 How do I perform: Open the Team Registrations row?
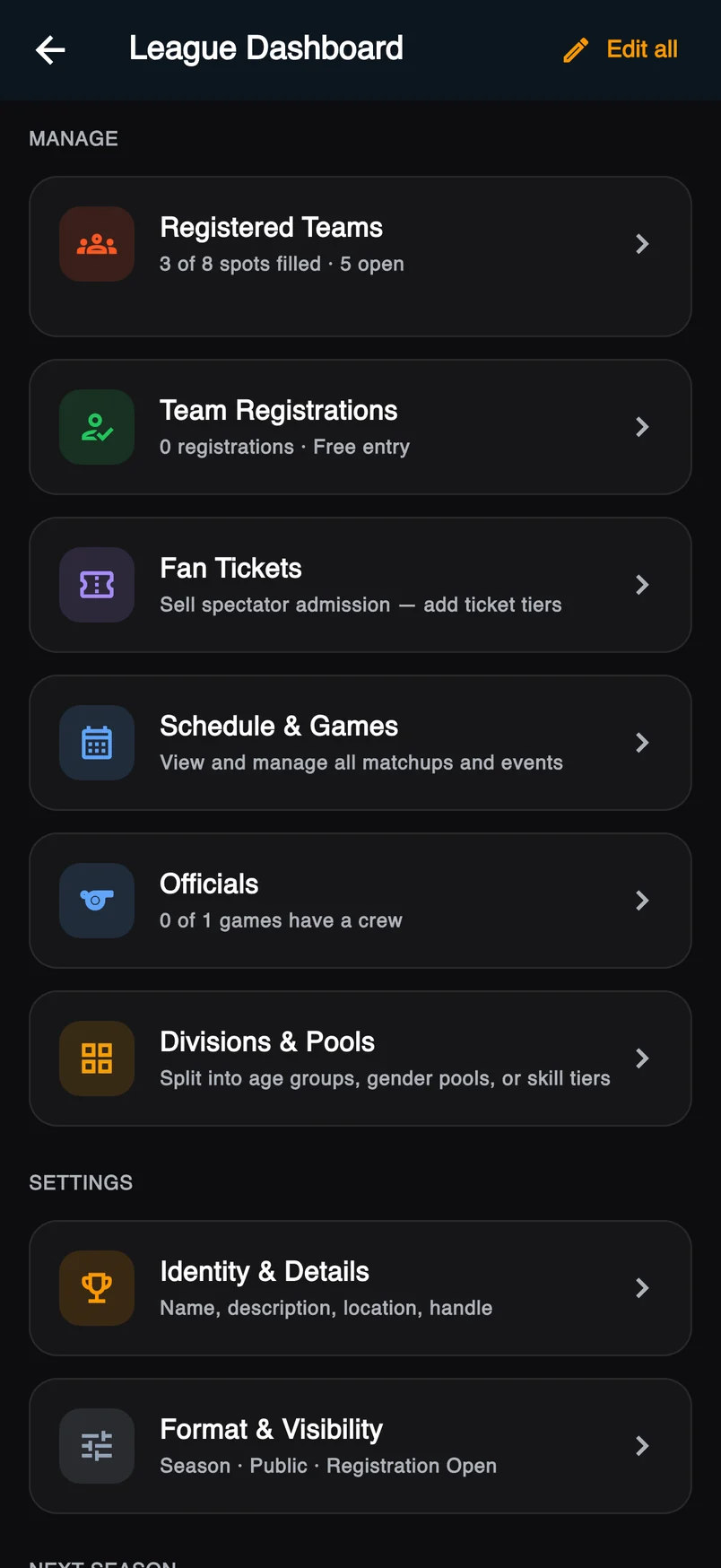[x=360, y=427]
